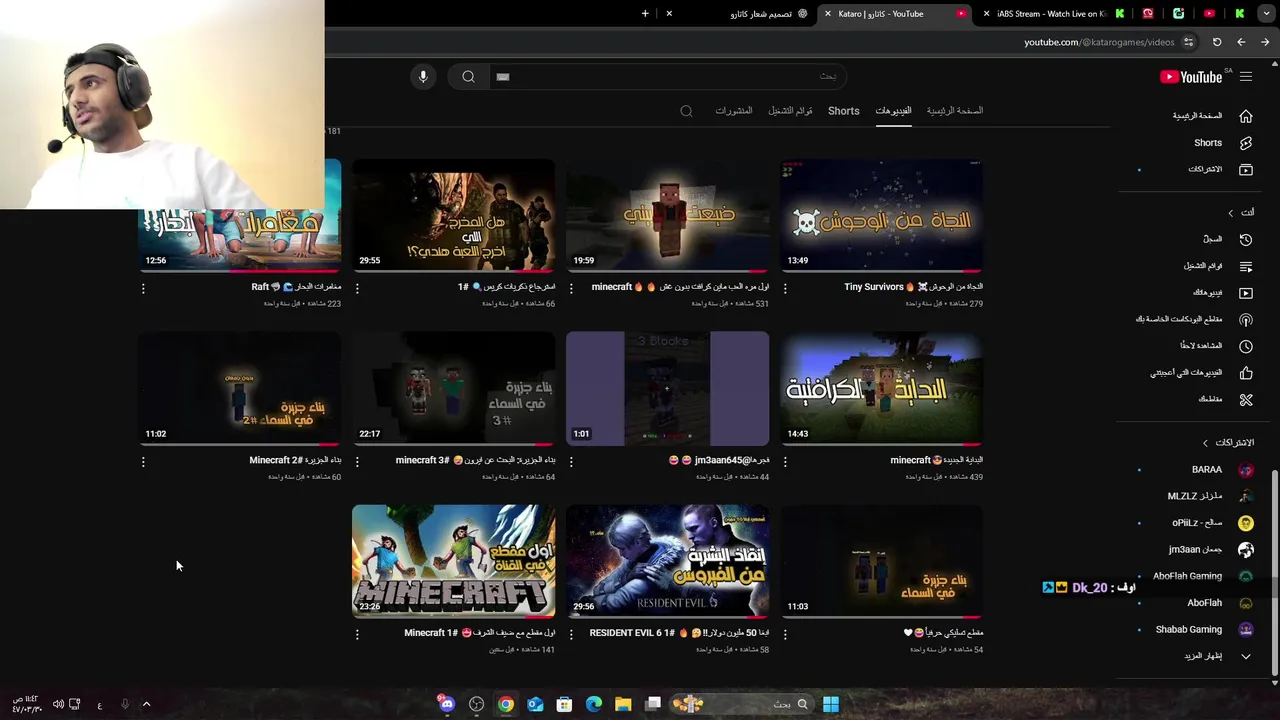This screenshot has height=720, width=1280.
Task: Search within channel magnifier icon
Action: [x=686, y=111]
